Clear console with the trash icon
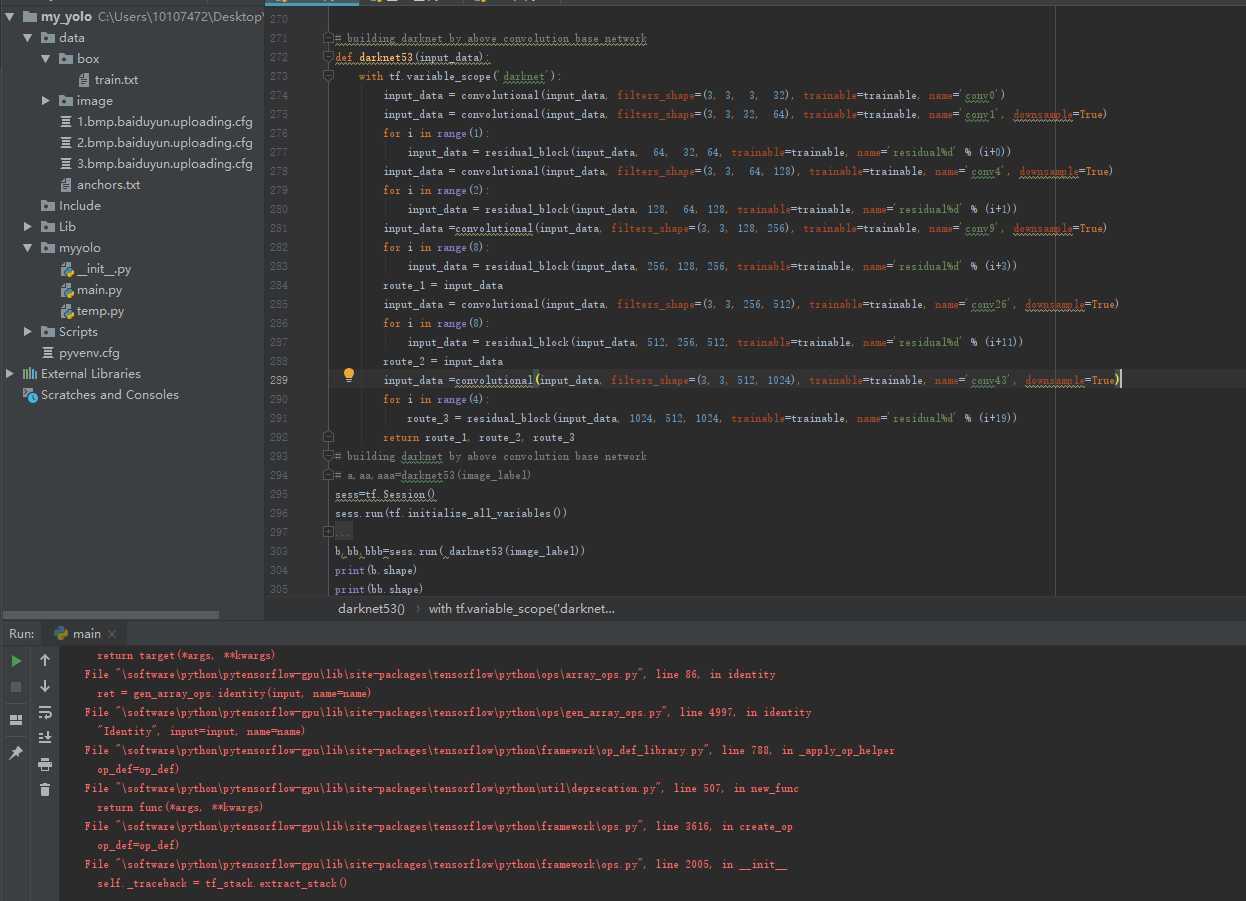The height and width of the screenshot is (901, 1246). [45, 790]
